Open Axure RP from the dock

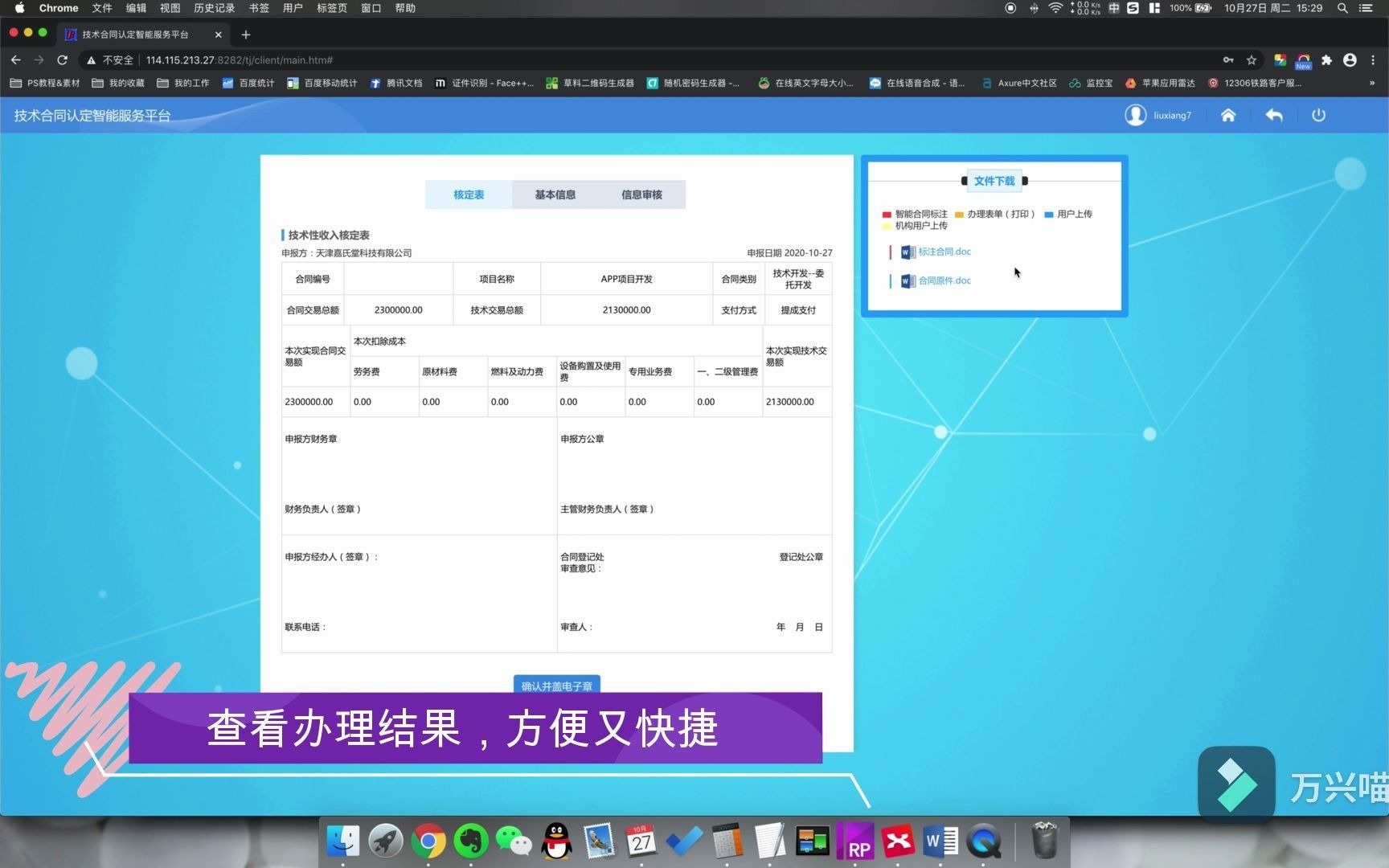855,841
